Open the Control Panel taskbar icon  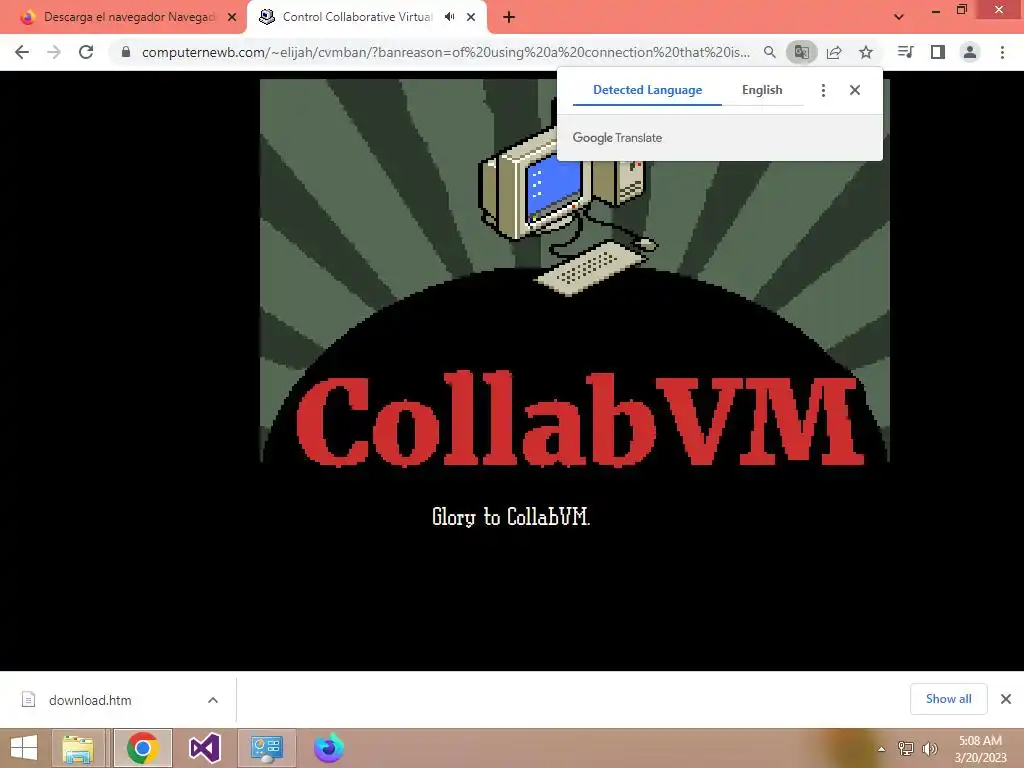tap(266, 748)
